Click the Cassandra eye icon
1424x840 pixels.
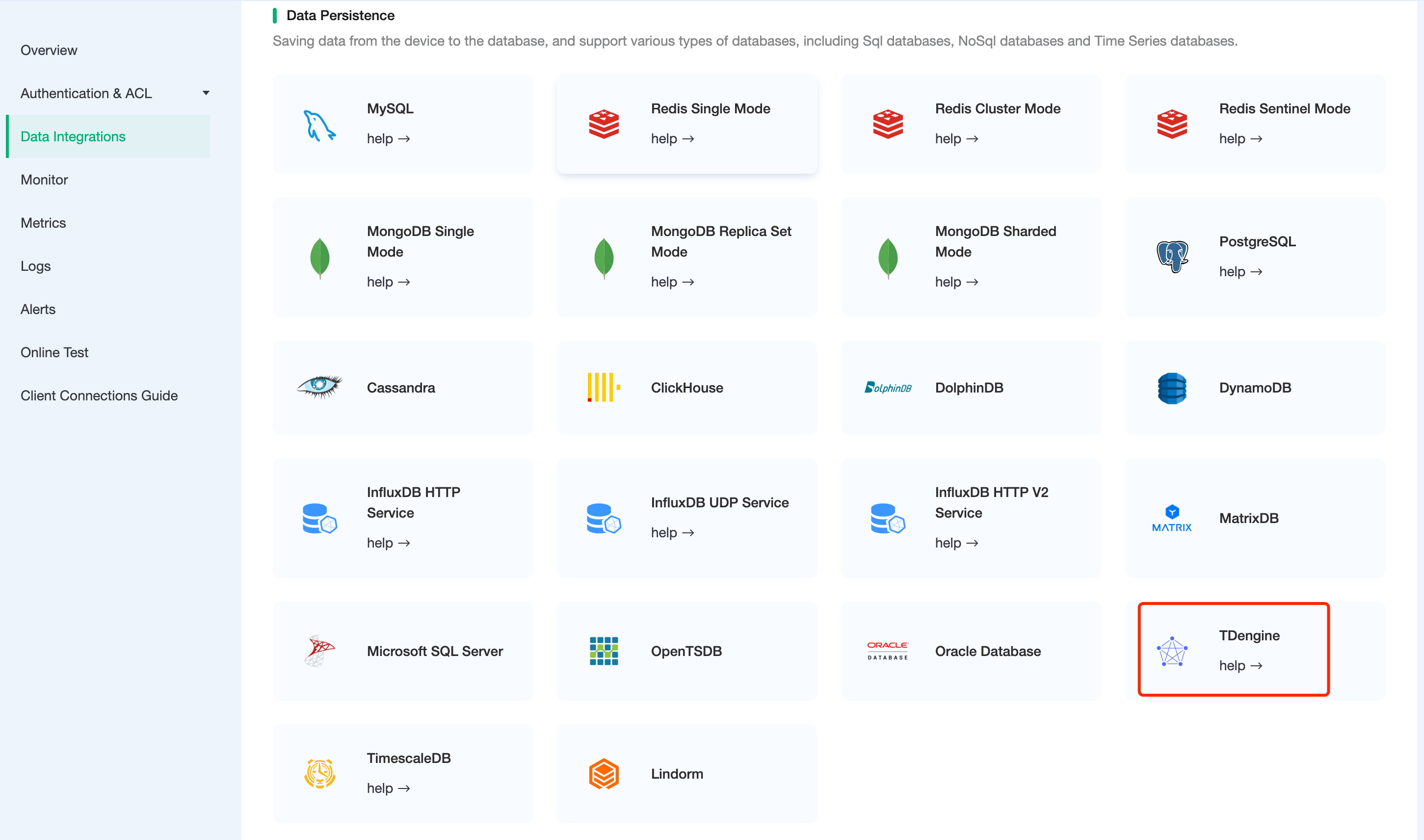[320, 387]
